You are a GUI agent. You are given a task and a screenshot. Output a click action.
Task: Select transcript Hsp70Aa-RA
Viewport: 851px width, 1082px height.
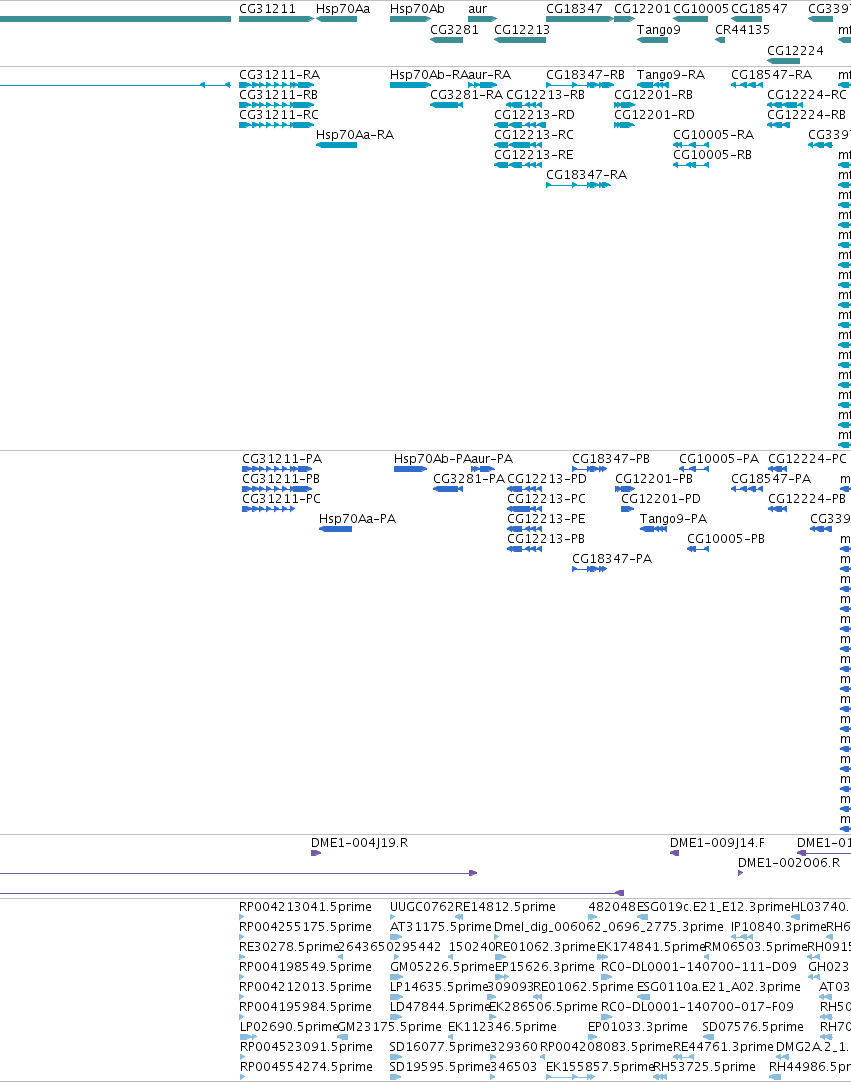(355, 135)
